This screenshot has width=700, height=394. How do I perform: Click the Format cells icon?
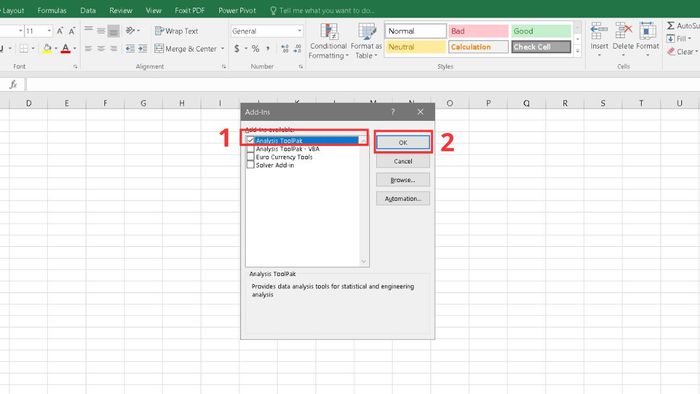tap(647, 32)
